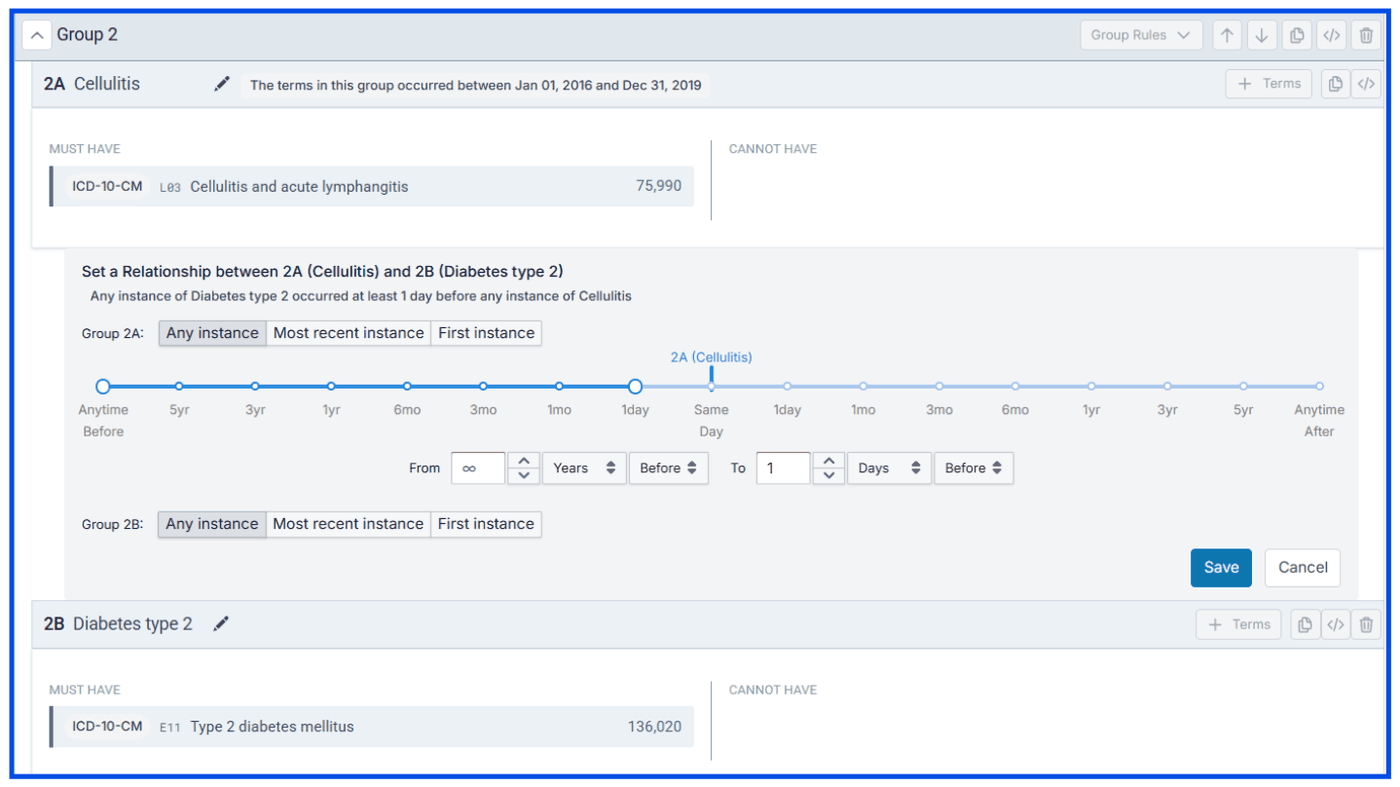Click the To value input field

click(783, 468)
